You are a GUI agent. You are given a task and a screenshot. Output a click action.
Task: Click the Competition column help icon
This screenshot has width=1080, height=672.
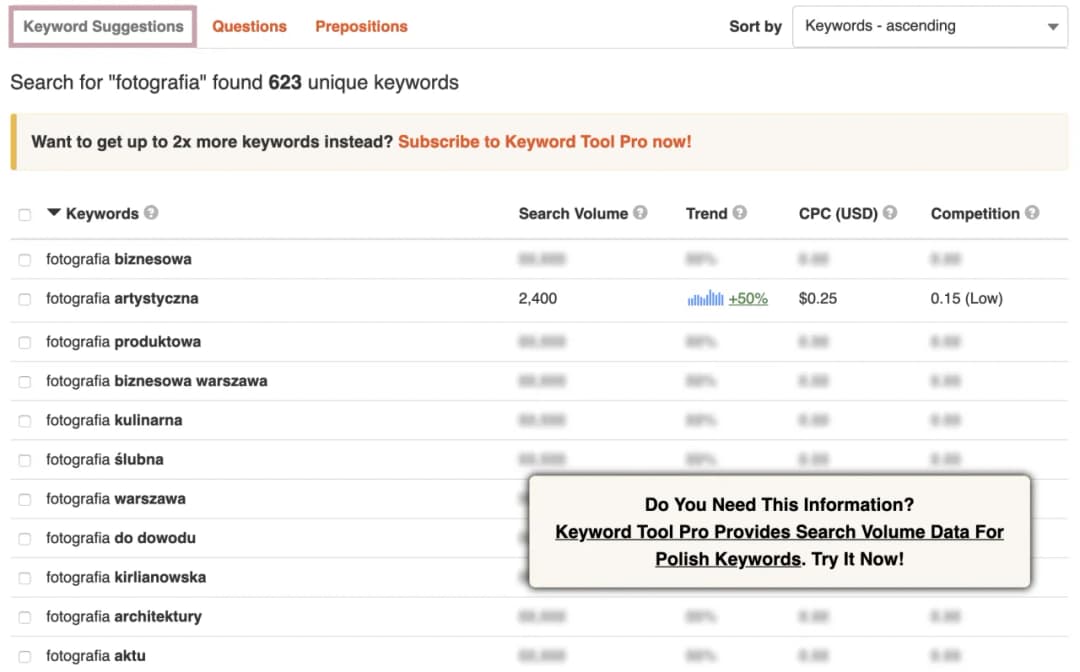(x=1032, y=213)
